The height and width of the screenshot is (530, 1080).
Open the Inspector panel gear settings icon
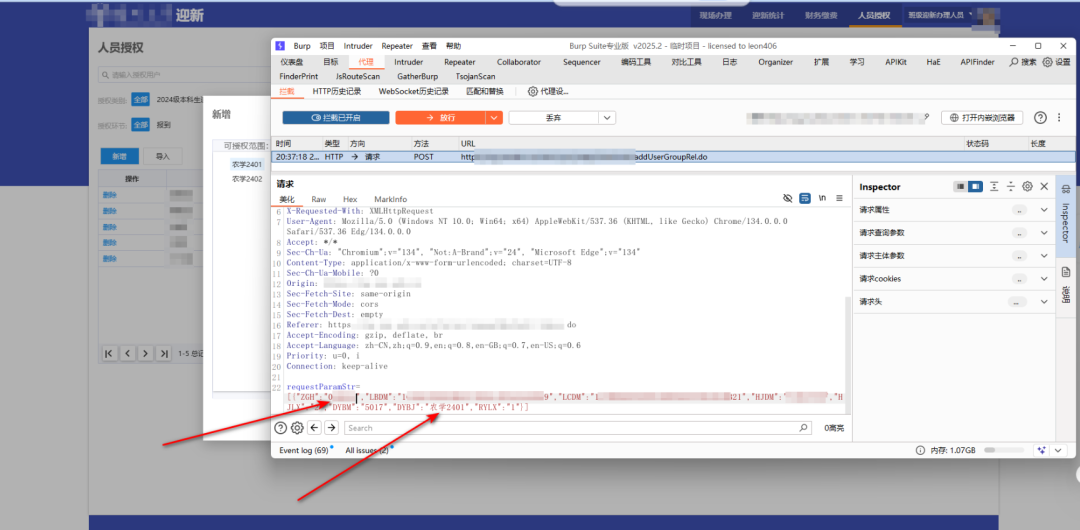tap(1027, 187)
